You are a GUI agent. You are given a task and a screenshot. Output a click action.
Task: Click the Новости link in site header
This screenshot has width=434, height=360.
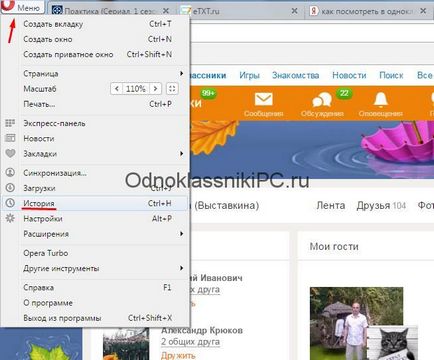(x=349, y=75)
